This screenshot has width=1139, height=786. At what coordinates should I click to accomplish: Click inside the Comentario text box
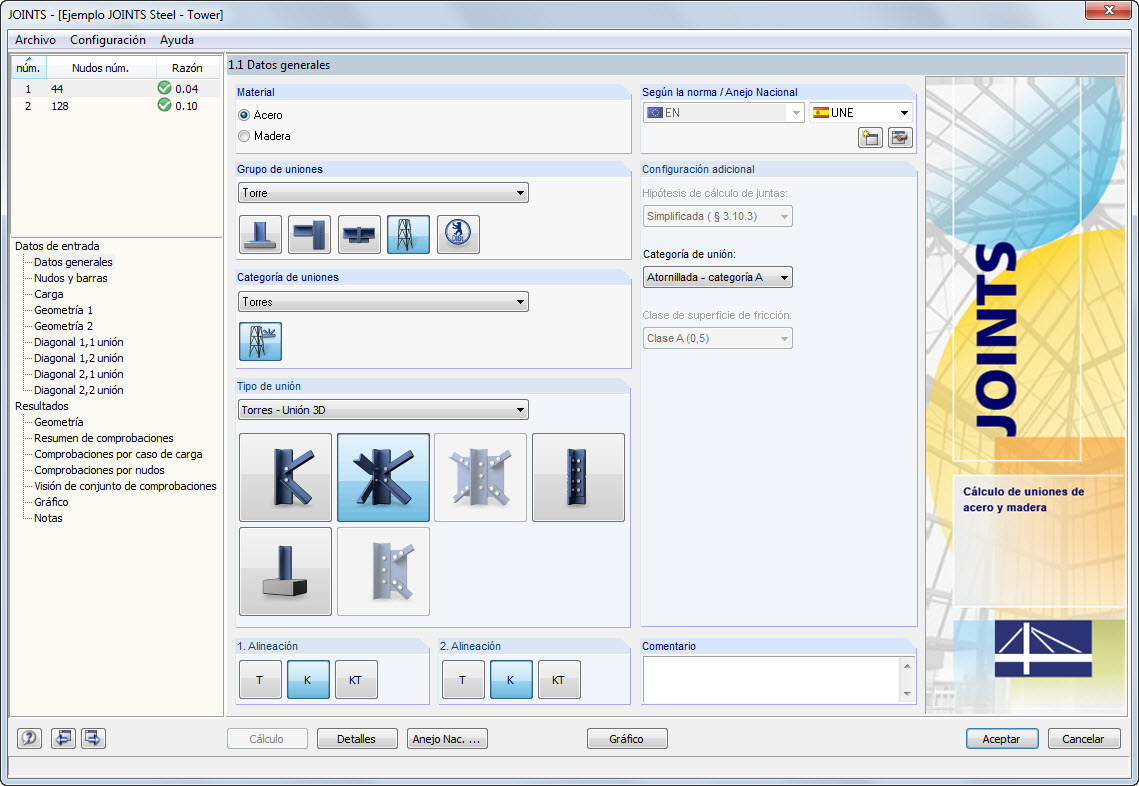pyautogui.click(x=771, y=680)
